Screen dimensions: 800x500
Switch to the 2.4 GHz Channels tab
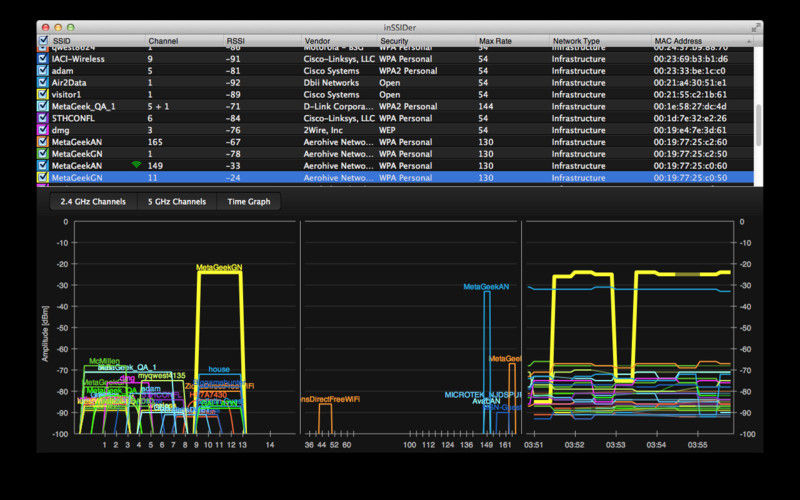93,202
